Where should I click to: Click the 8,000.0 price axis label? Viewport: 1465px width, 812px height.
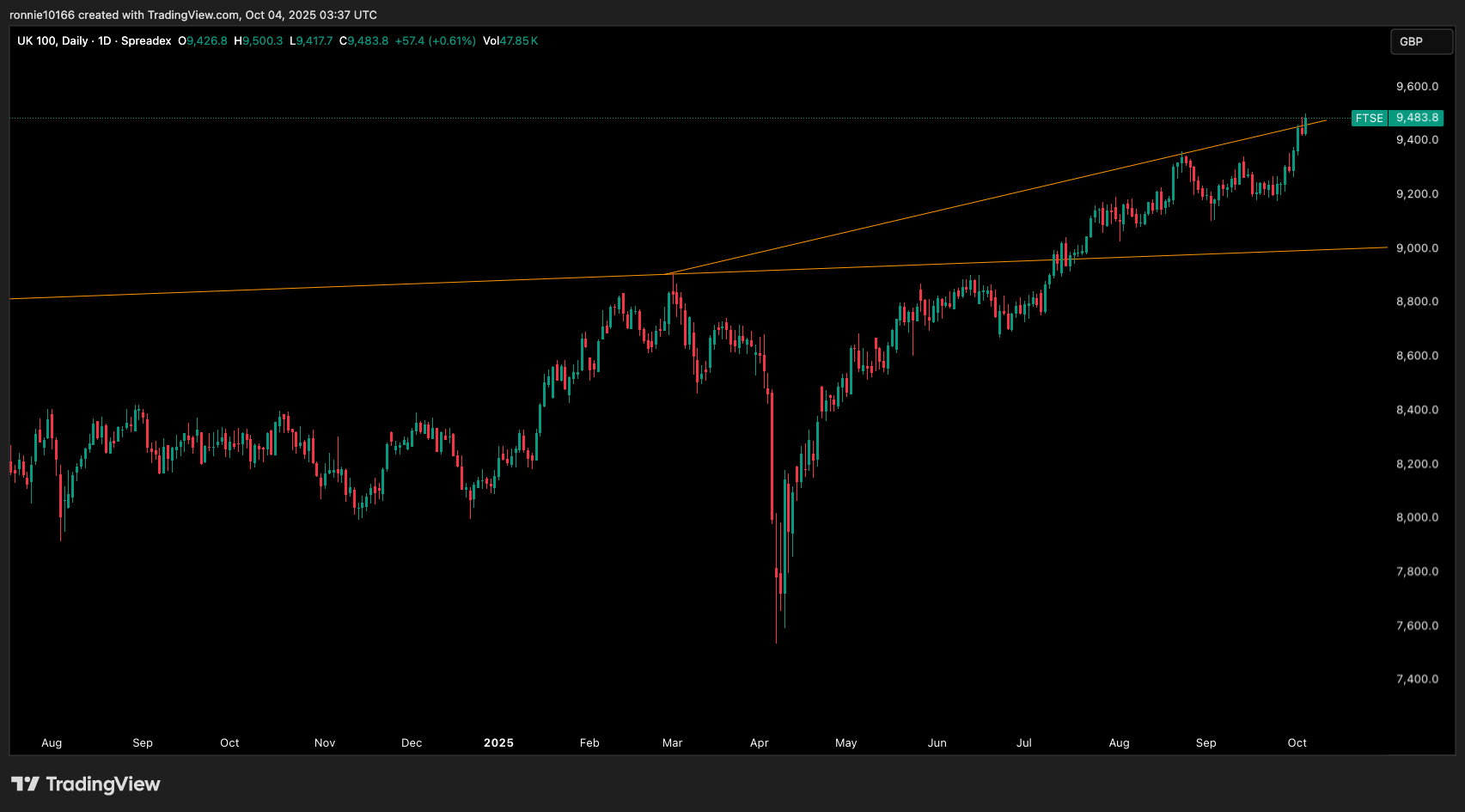tap(1417, 517)
